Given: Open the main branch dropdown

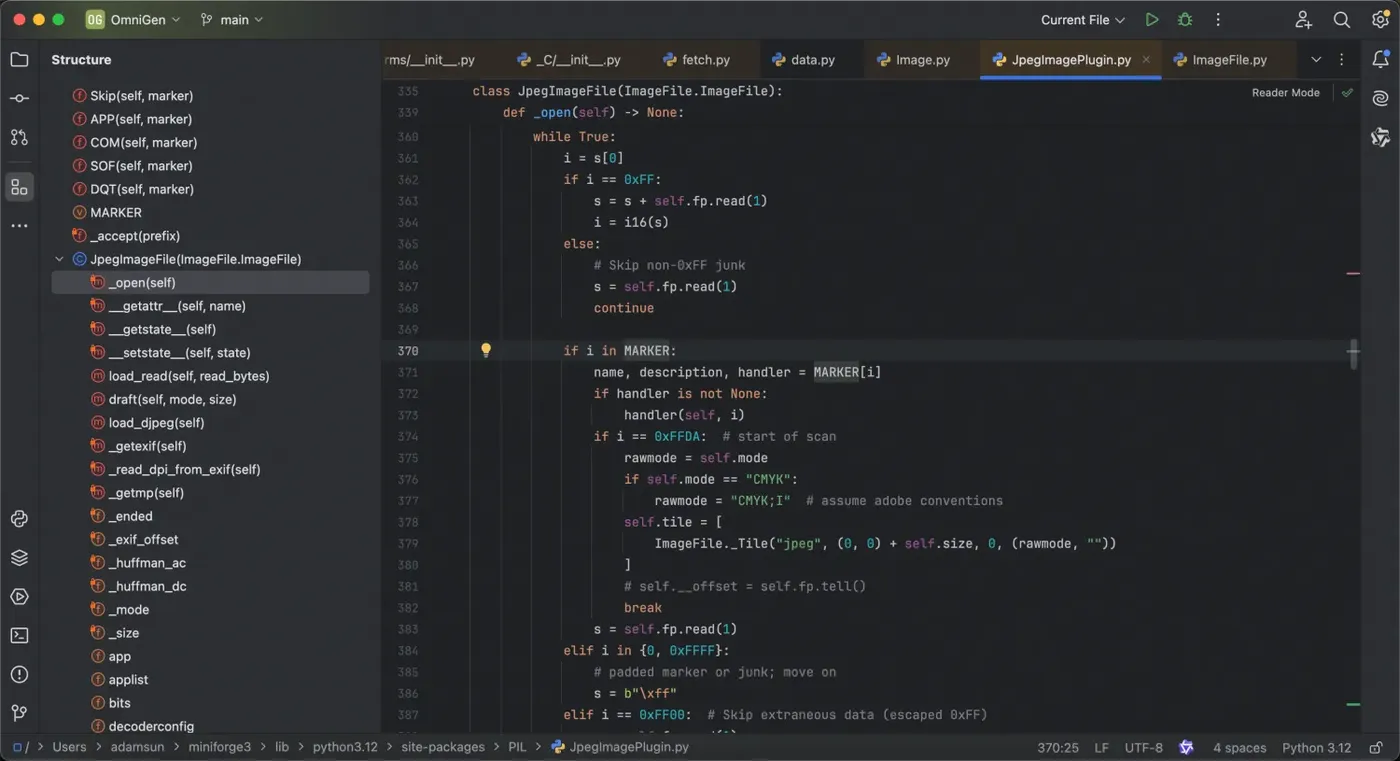Looking at the screenshot, I should (232, 20).
